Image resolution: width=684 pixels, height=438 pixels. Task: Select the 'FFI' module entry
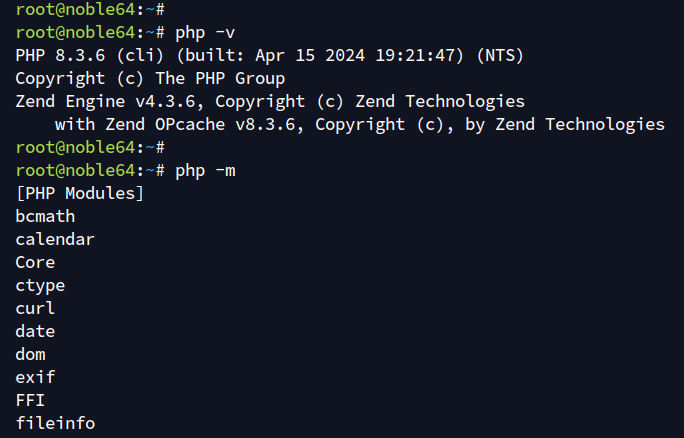tap(30, 400)
